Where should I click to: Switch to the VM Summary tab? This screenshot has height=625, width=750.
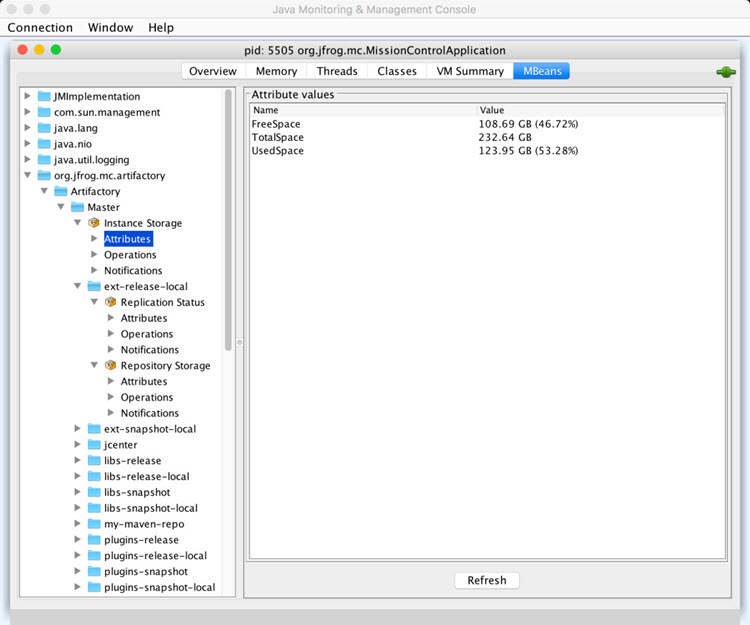(469, 71)
